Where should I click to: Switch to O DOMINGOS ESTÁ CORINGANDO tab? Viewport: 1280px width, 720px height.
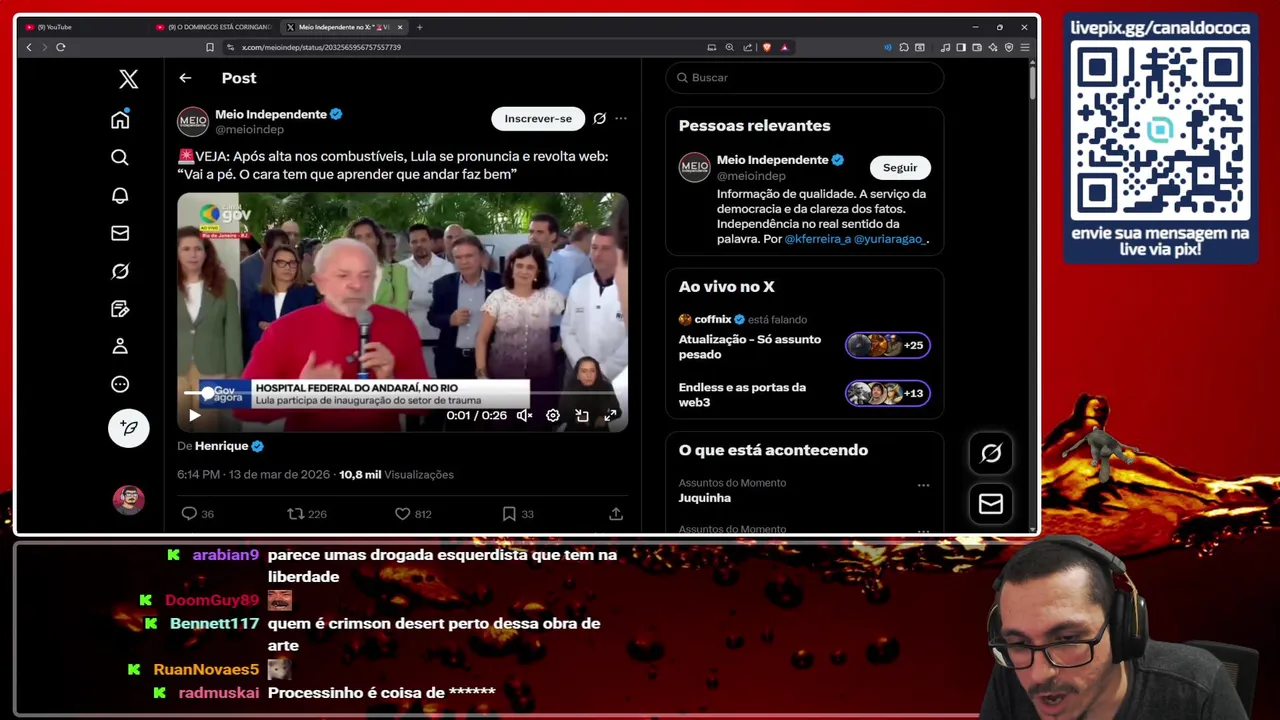[x=214, y=27]
